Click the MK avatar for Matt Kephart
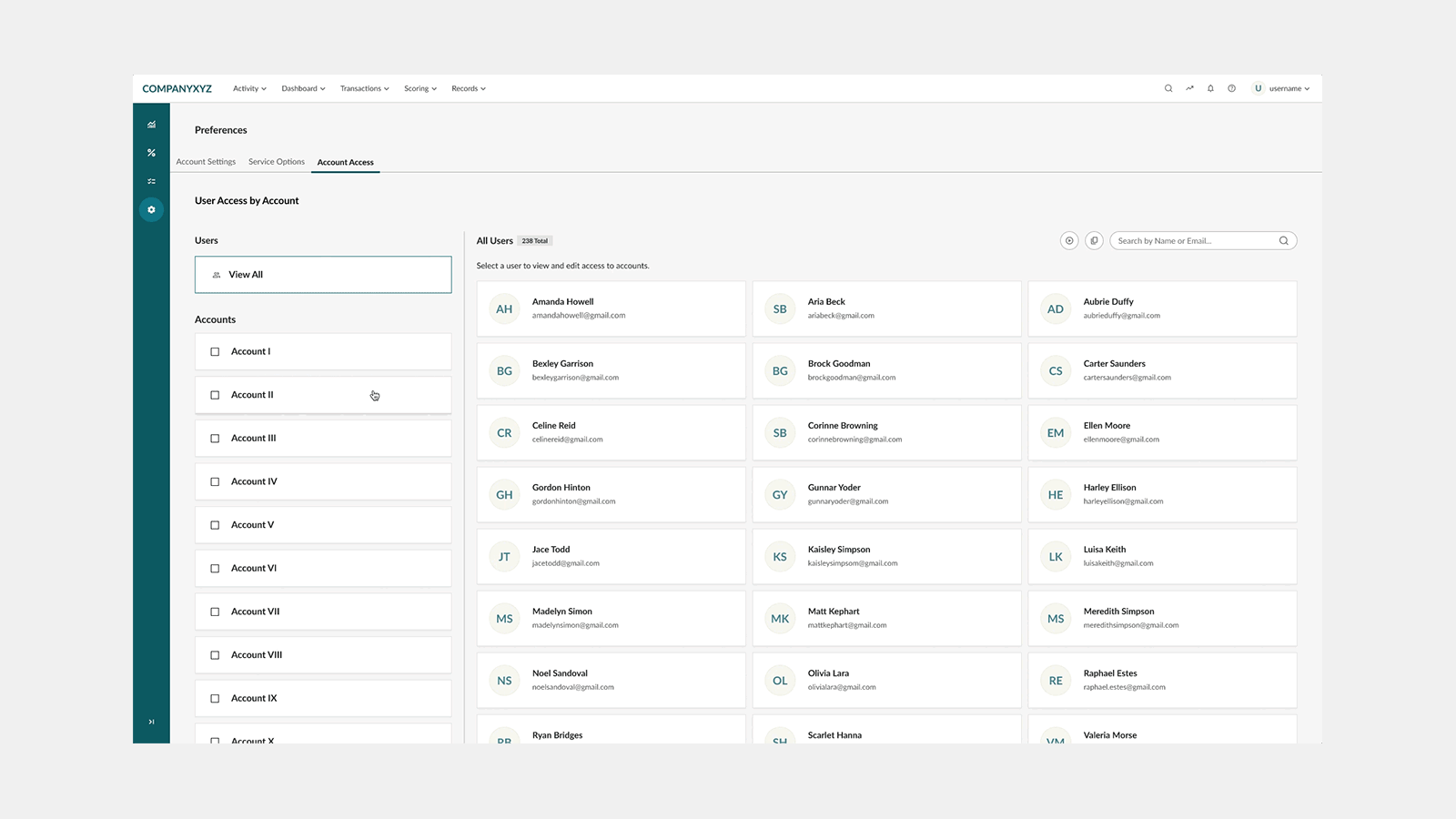This screenshot has width=1456, height=819. [780, 619]
